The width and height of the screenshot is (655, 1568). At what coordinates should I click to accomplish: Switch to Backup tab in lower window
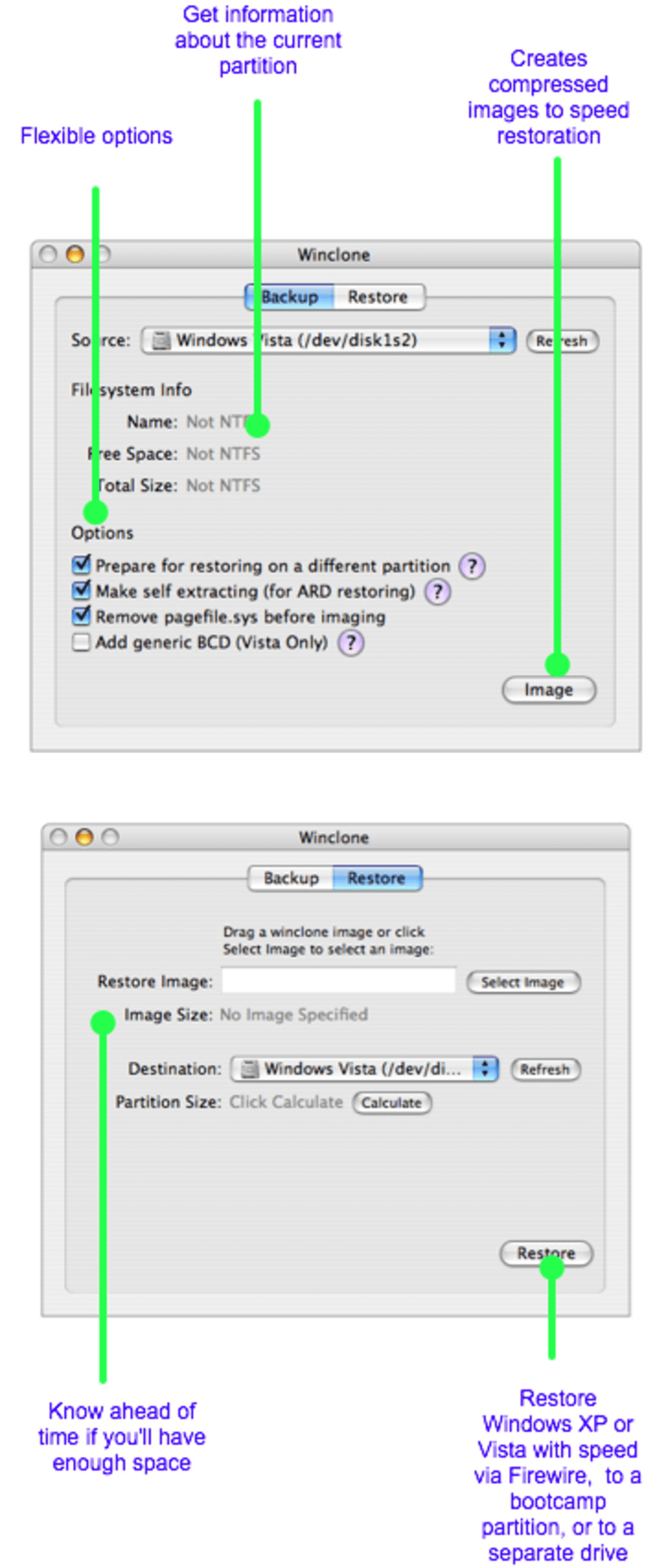point(291,878)
